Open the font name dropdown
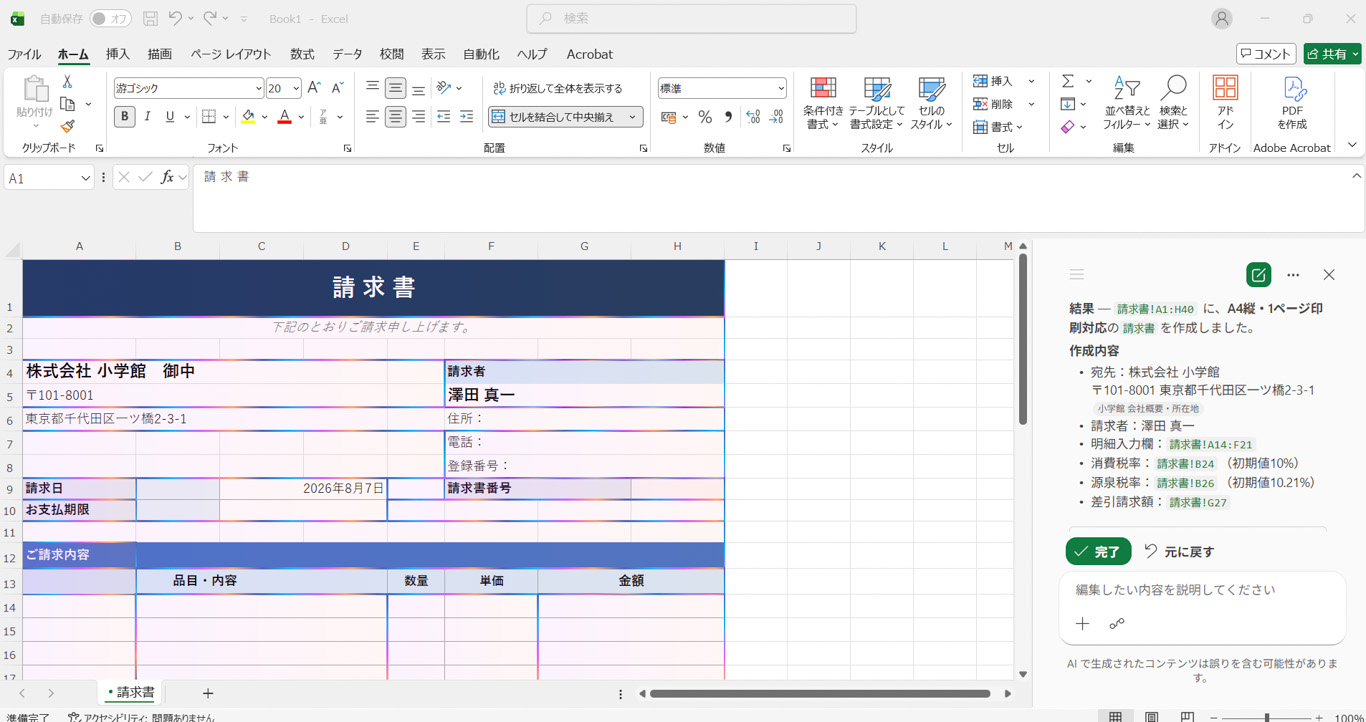Viewport: 1366px width, 722px height. pyautogui.click(x=258, y=88)
